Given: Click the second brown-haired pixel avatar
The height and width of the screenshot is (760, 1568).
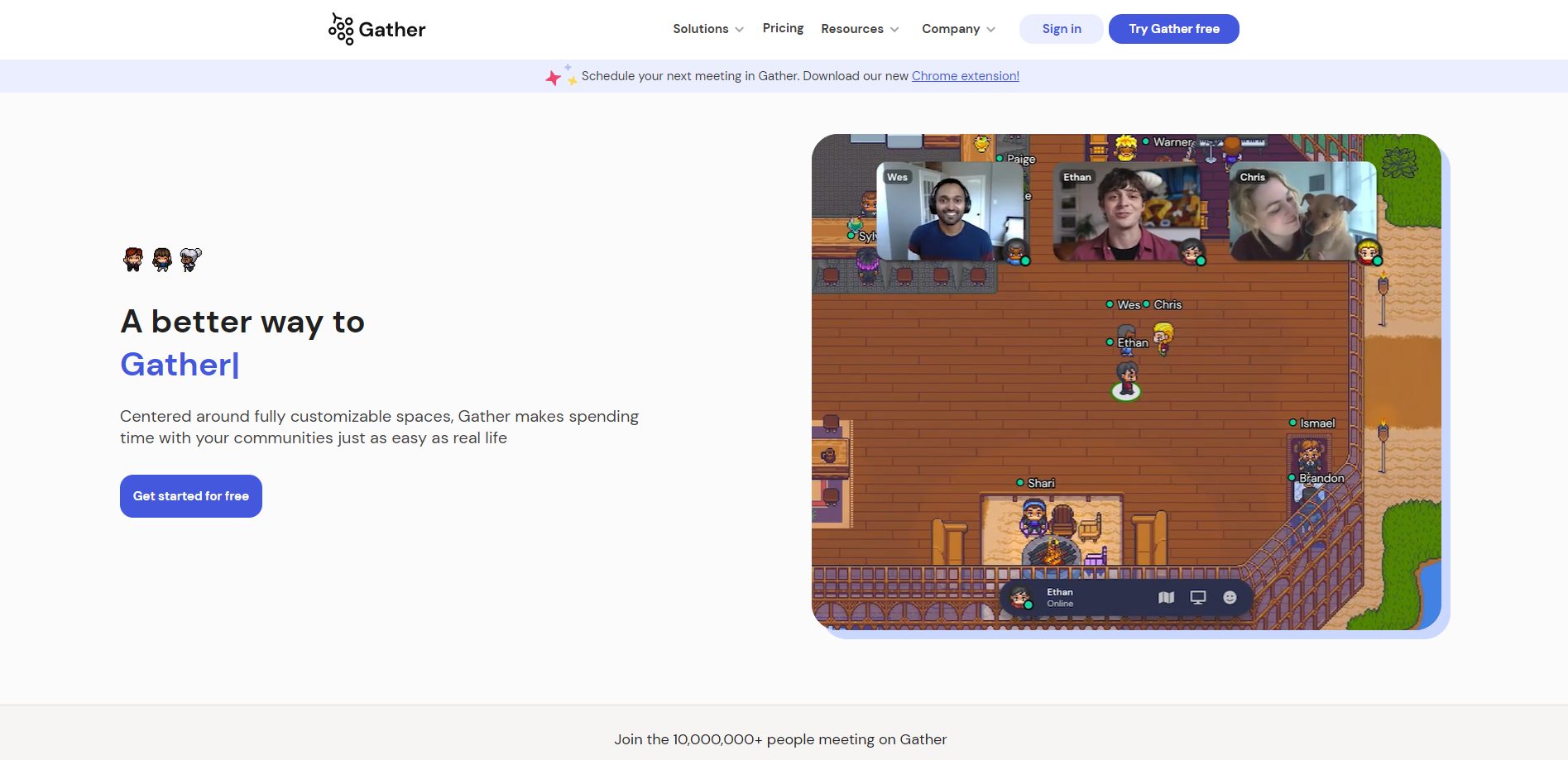Looking at the screenshot, I should 162,260.
